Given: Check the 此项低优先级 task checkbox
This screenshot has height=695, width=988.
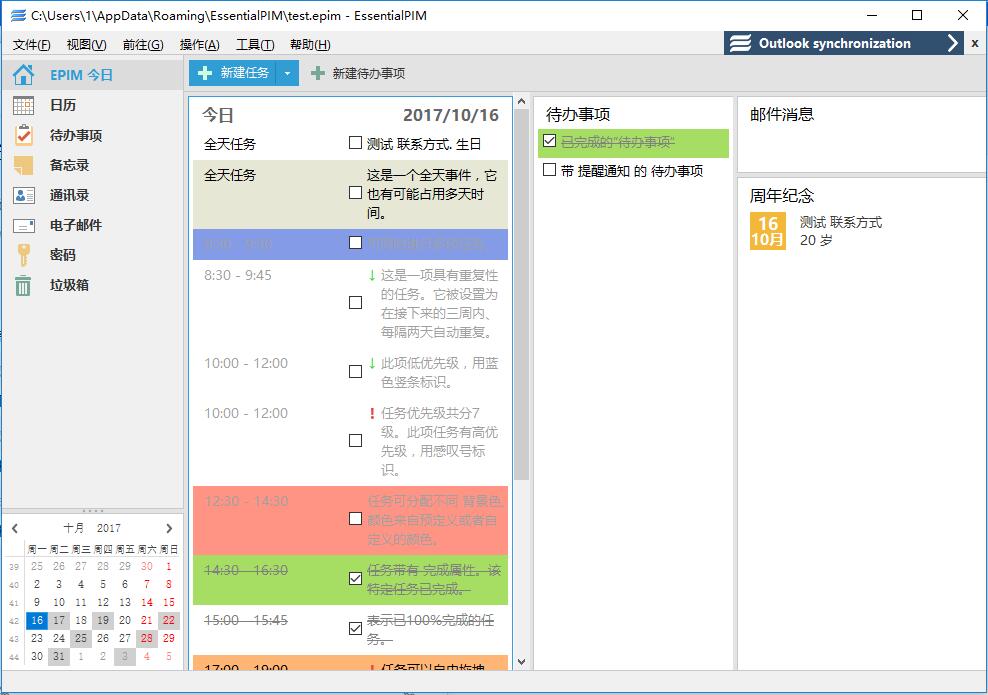Looking at the screenshot, I should (x=355, y=372).
